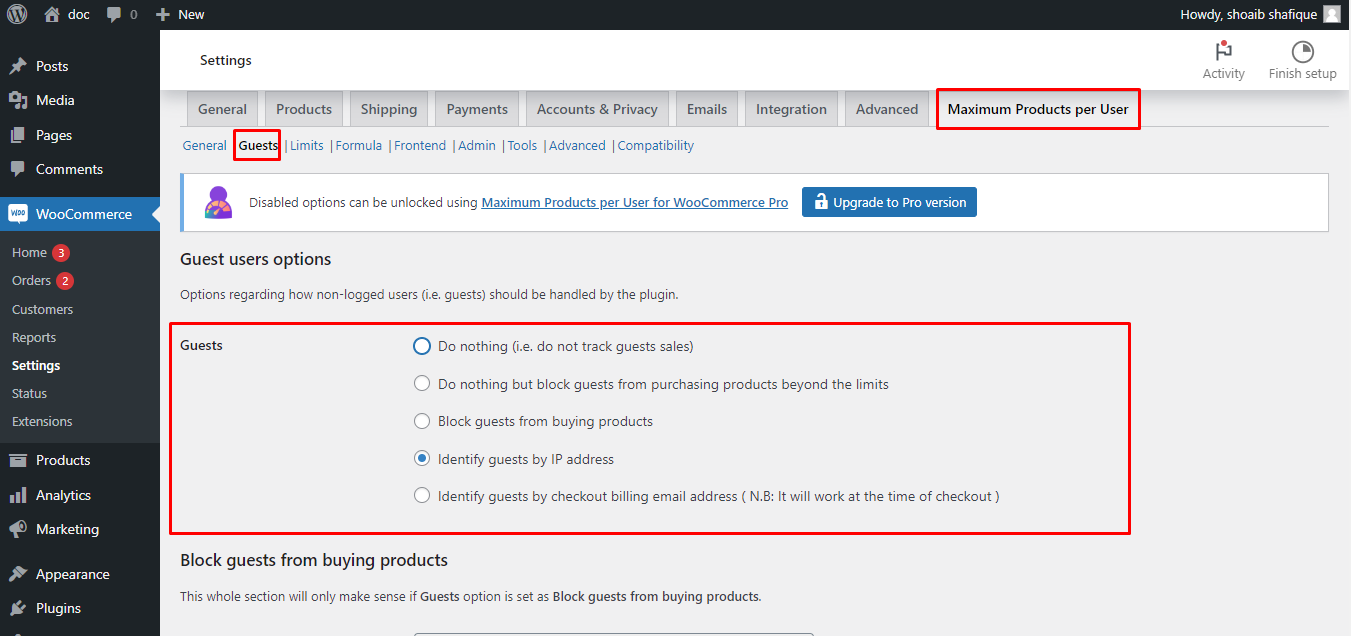Click the plugin mascot icon in notice
Viewport: 1351px width, 636px height.
[218, 202]
